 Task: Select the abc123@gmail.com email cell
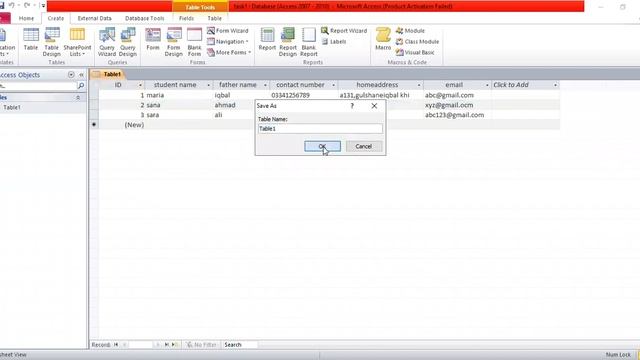click(457, 115)
